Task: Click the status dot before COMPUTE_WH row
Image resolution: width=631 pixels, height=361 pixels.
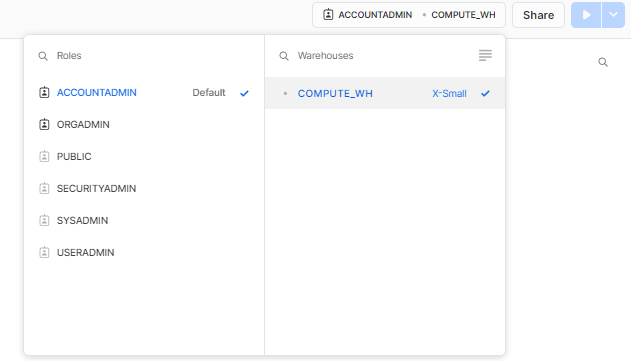Action: [285, 93]
